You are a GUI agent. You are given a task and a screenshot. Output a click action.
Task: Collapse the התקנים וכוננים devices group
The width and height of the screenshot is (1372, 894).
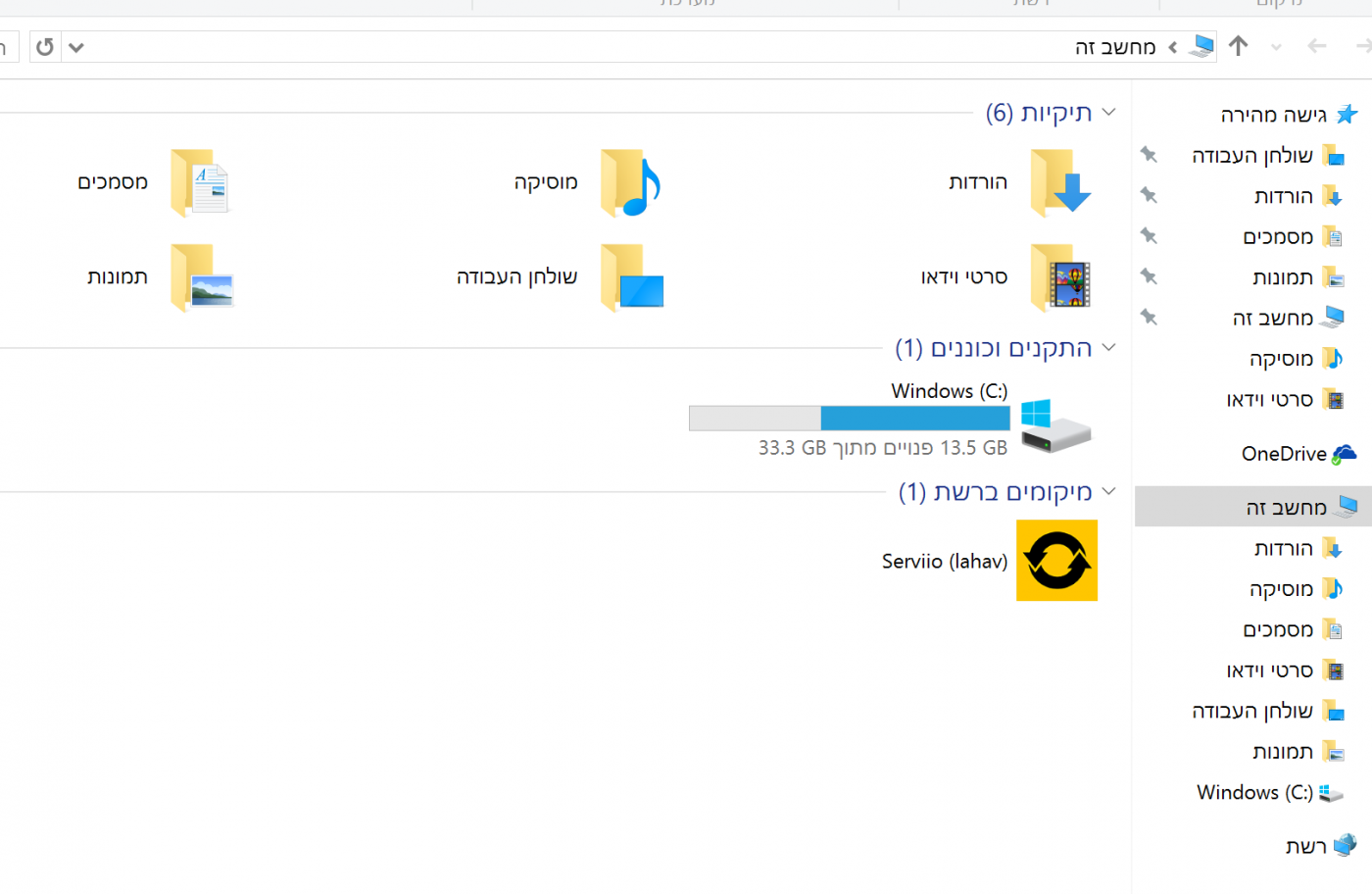[x=1108, y=348]
